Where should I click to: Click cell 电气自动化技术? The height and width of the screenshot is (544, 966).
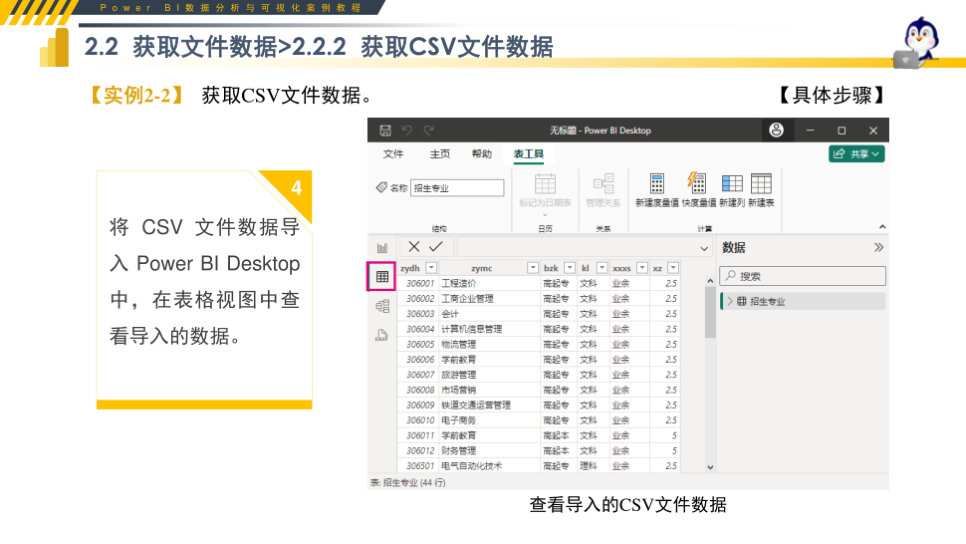click(471, 466)
